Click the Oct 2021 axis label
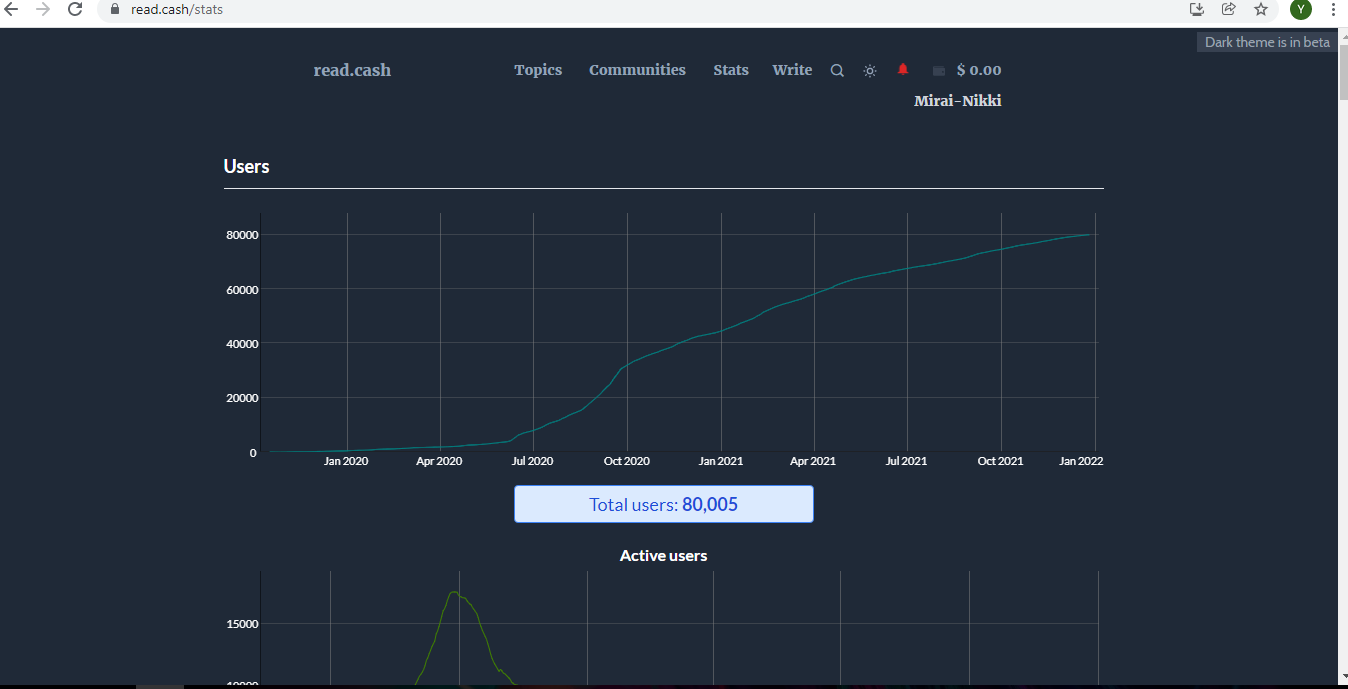 click(1001, 461)
